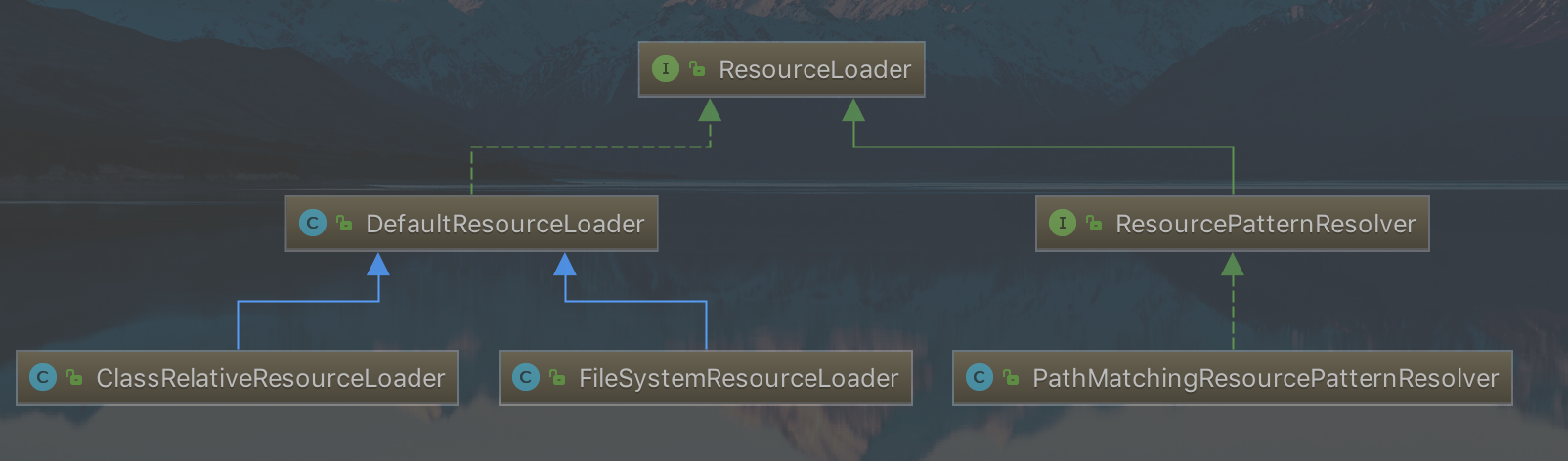Click the interface icon on ResourceLoader node
1568x461 pixels.
pos(665,68)
